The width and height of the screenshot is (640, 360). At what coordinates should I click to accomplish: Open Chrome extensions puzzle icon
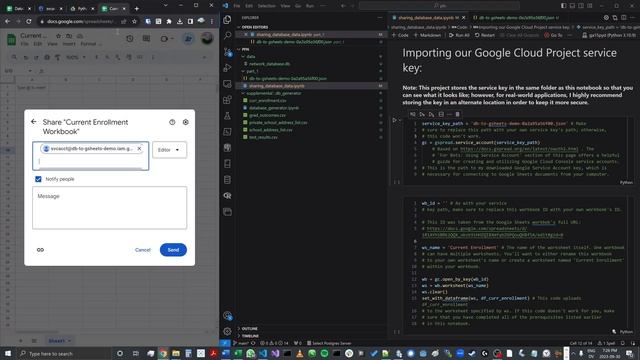[x=169, y=21]
